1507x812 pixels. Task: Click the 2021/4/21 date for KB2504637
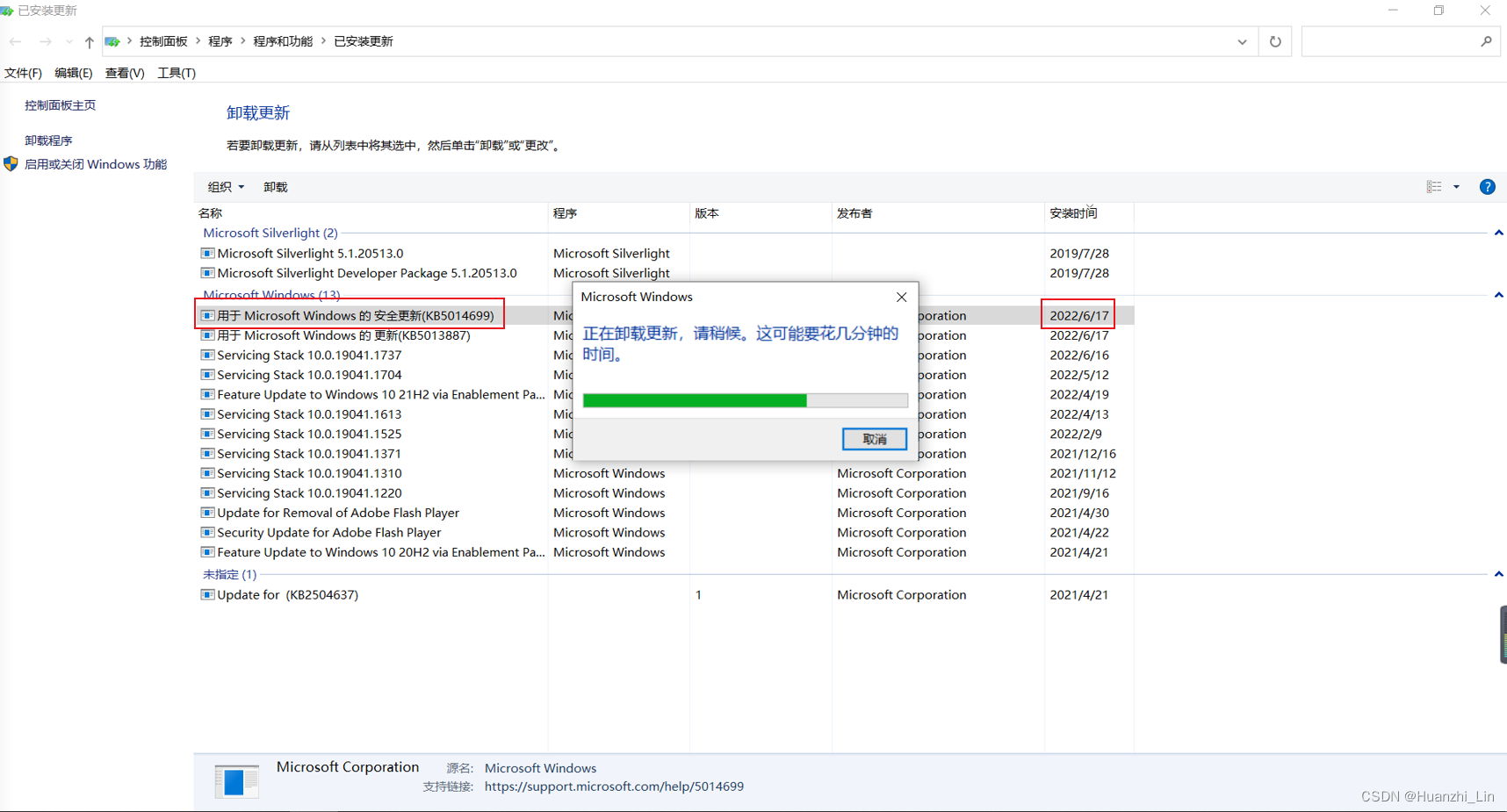pyautogui.click(x=1078, y=594)
